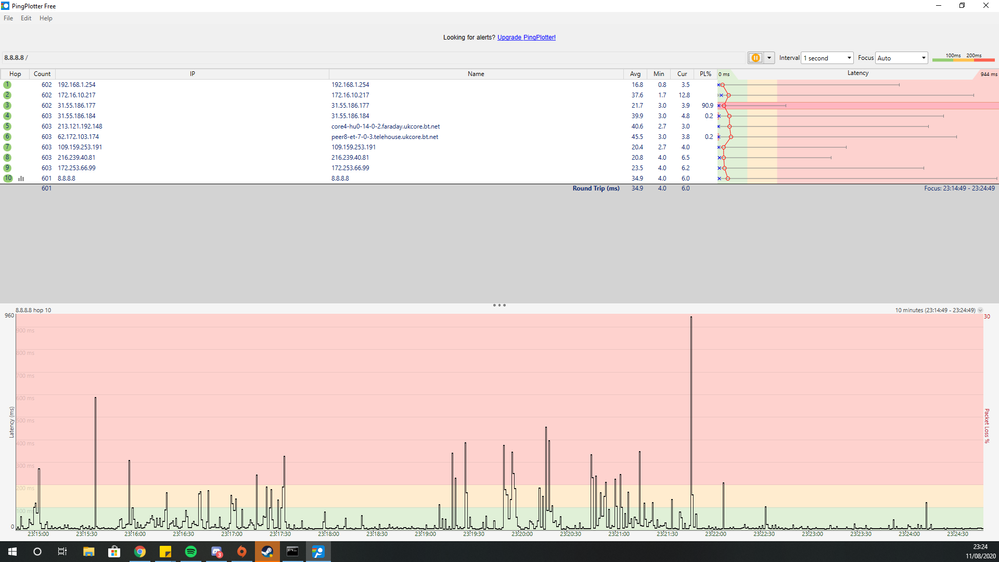Viewport: 999px width, 562px height.
Task: Expand the Focus dropdown set to Auto
Action: pos(901,58)
